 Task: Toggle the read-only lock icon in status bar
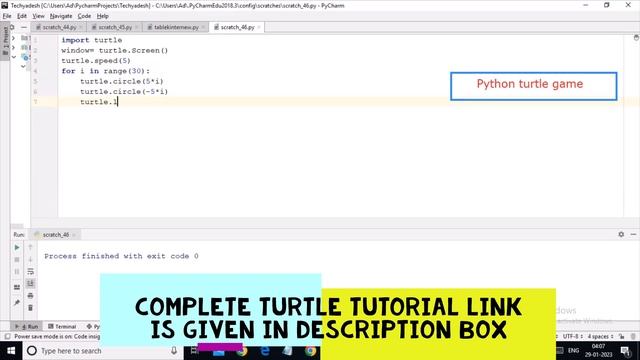pyautogui.click(x=621, y=336)
